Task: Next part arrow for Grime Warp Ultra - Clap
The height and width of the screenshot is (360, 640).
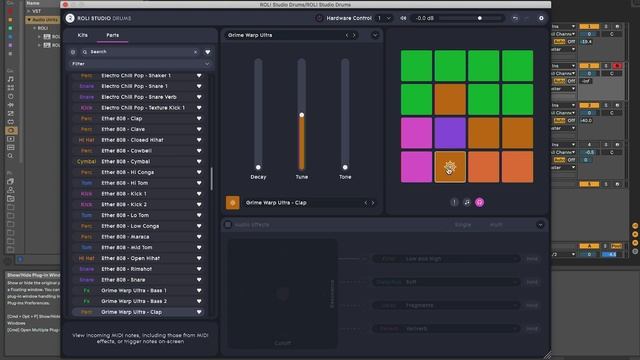Action: pos(373,203)
